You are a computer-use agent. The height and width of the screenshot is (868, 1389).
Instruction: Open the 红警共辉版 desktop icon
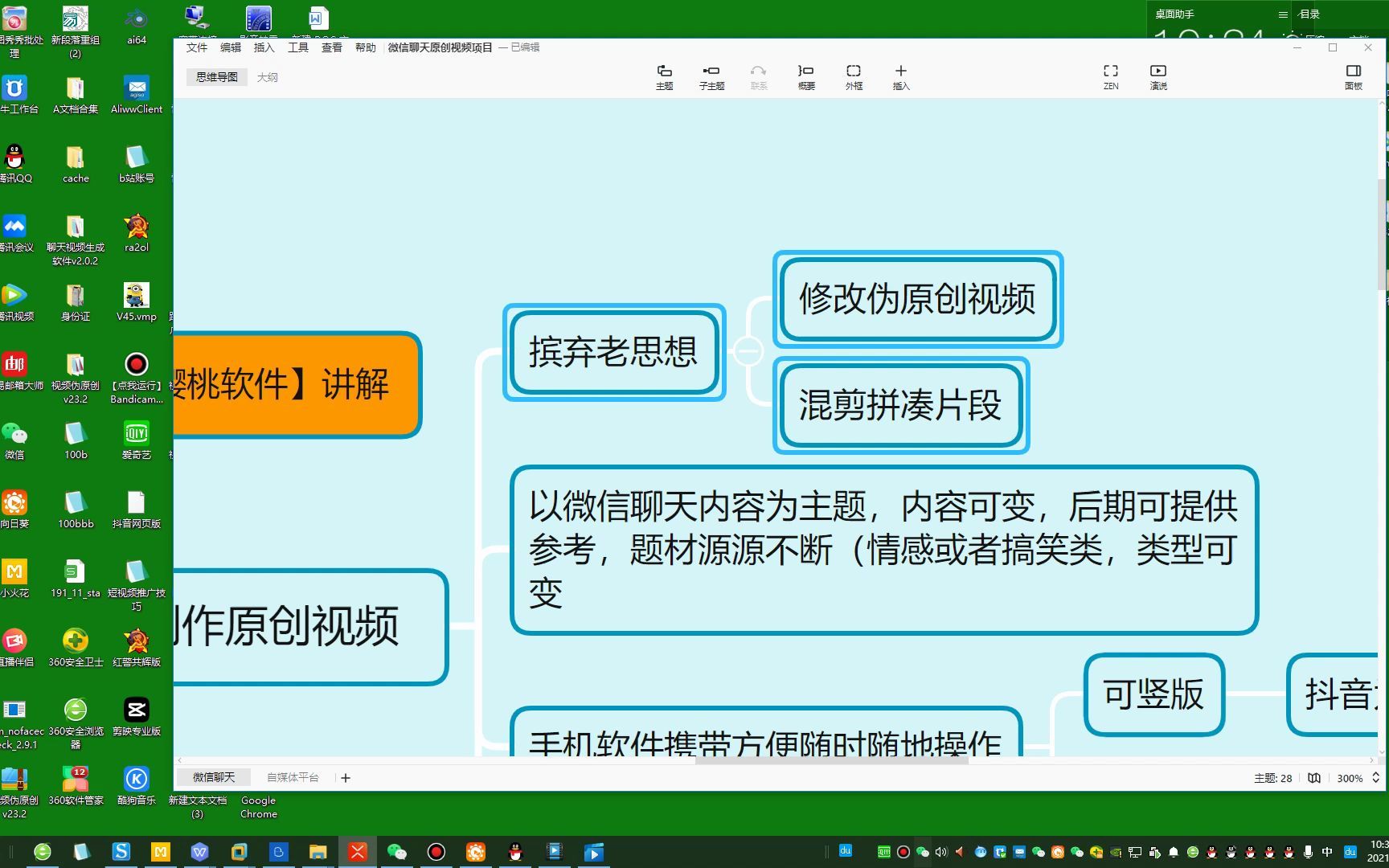(x=137, y=648)
